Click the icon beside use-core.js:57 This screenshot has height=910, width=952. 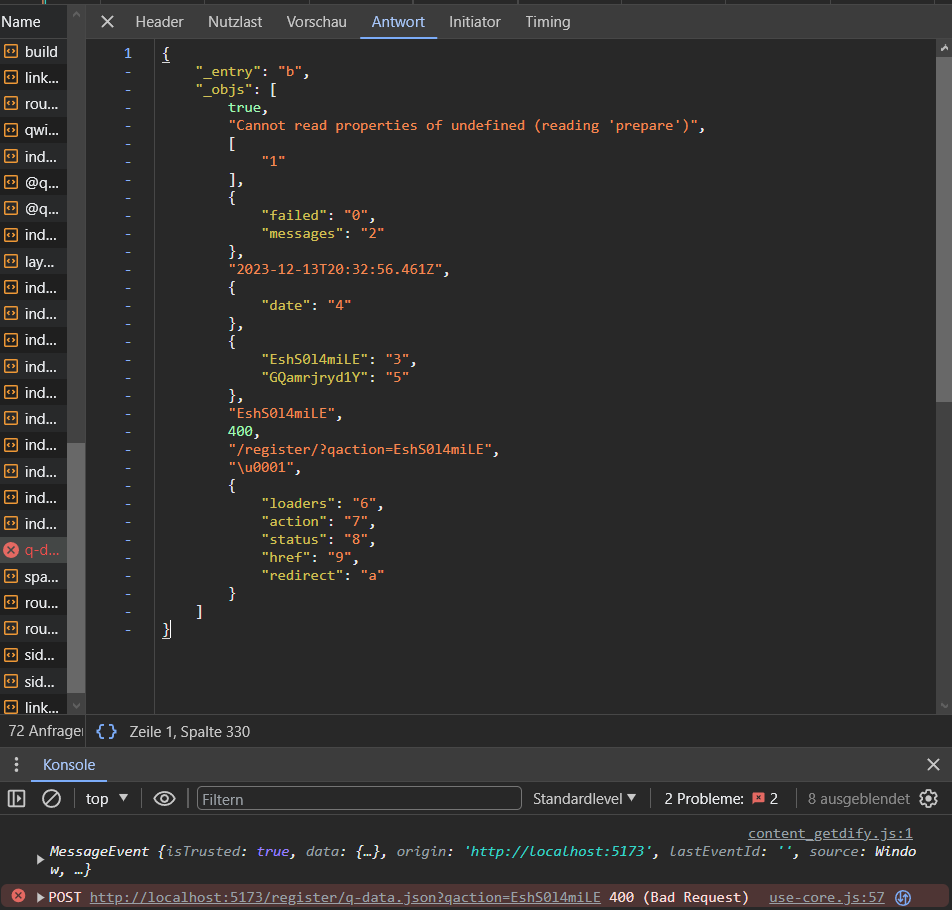tap(903, 897)
